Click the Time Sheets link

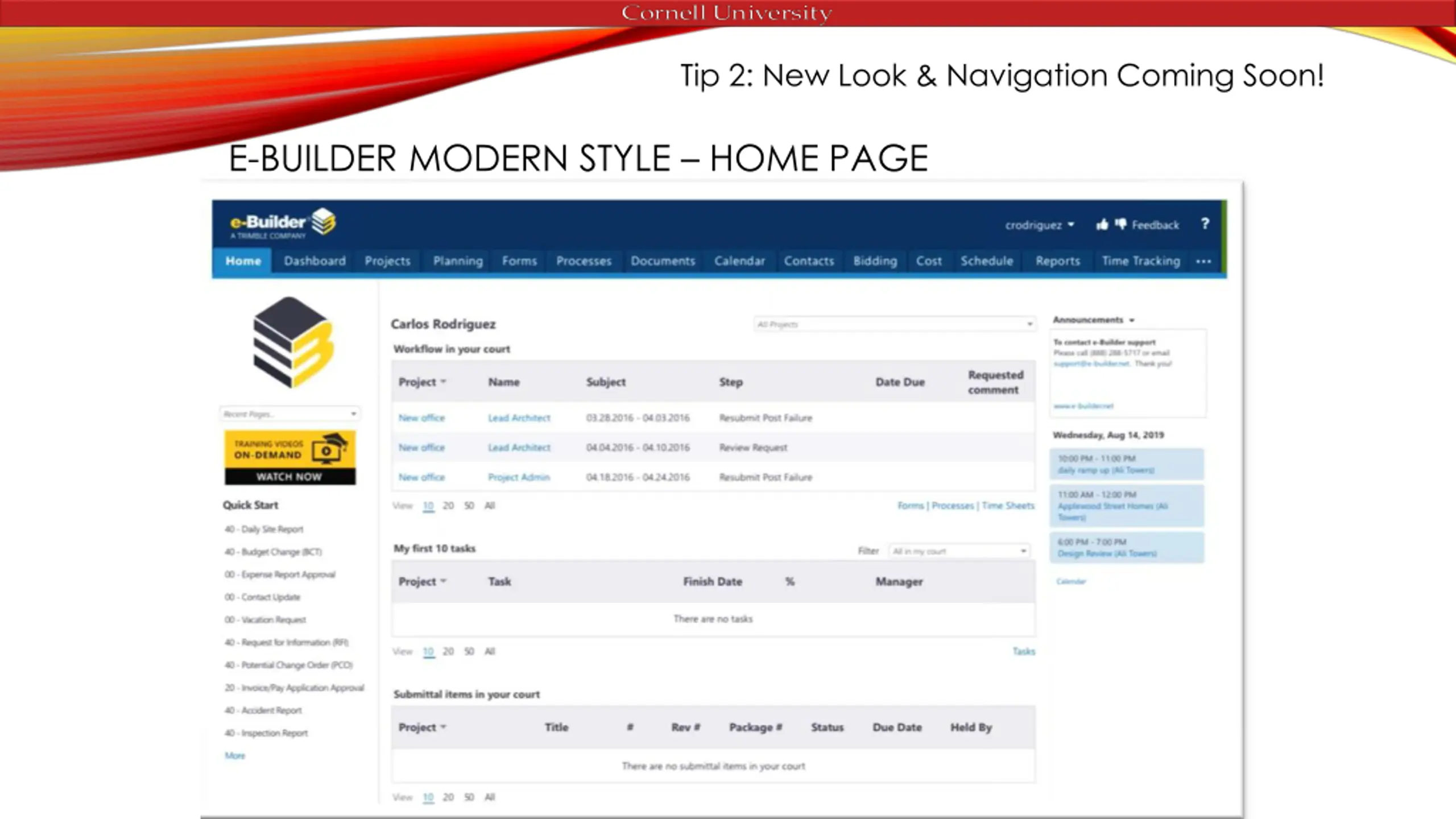coord(1008,506)
